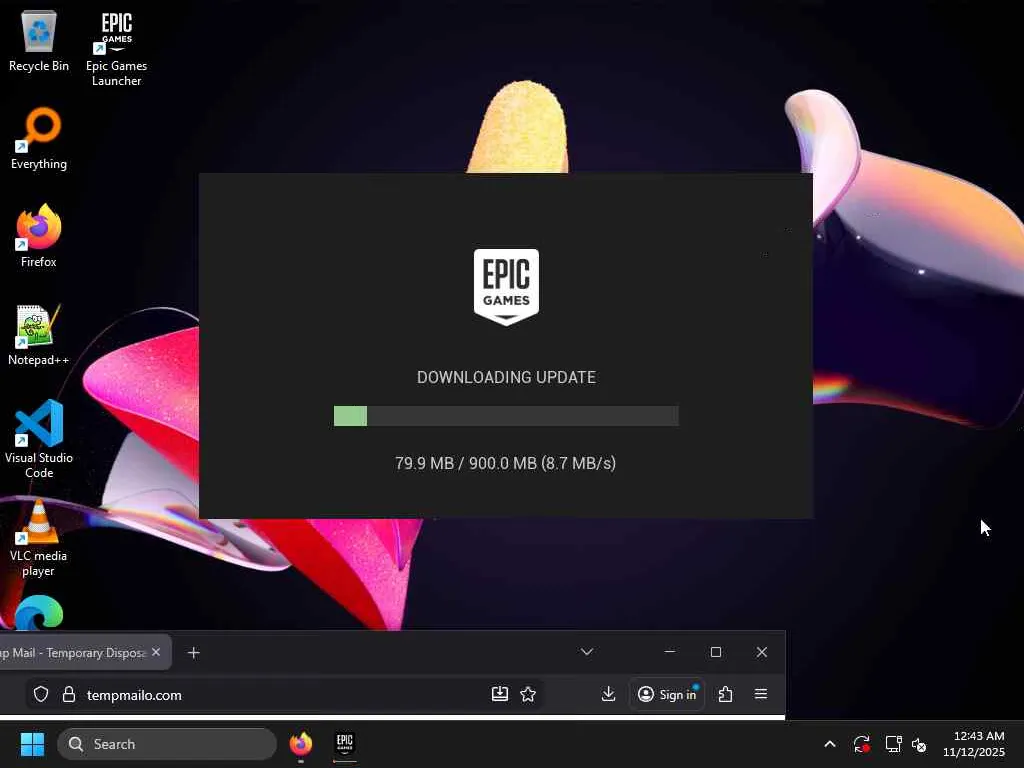Open the Firefox downloads panel
1024x768 pixels.
tap(608, 694)
